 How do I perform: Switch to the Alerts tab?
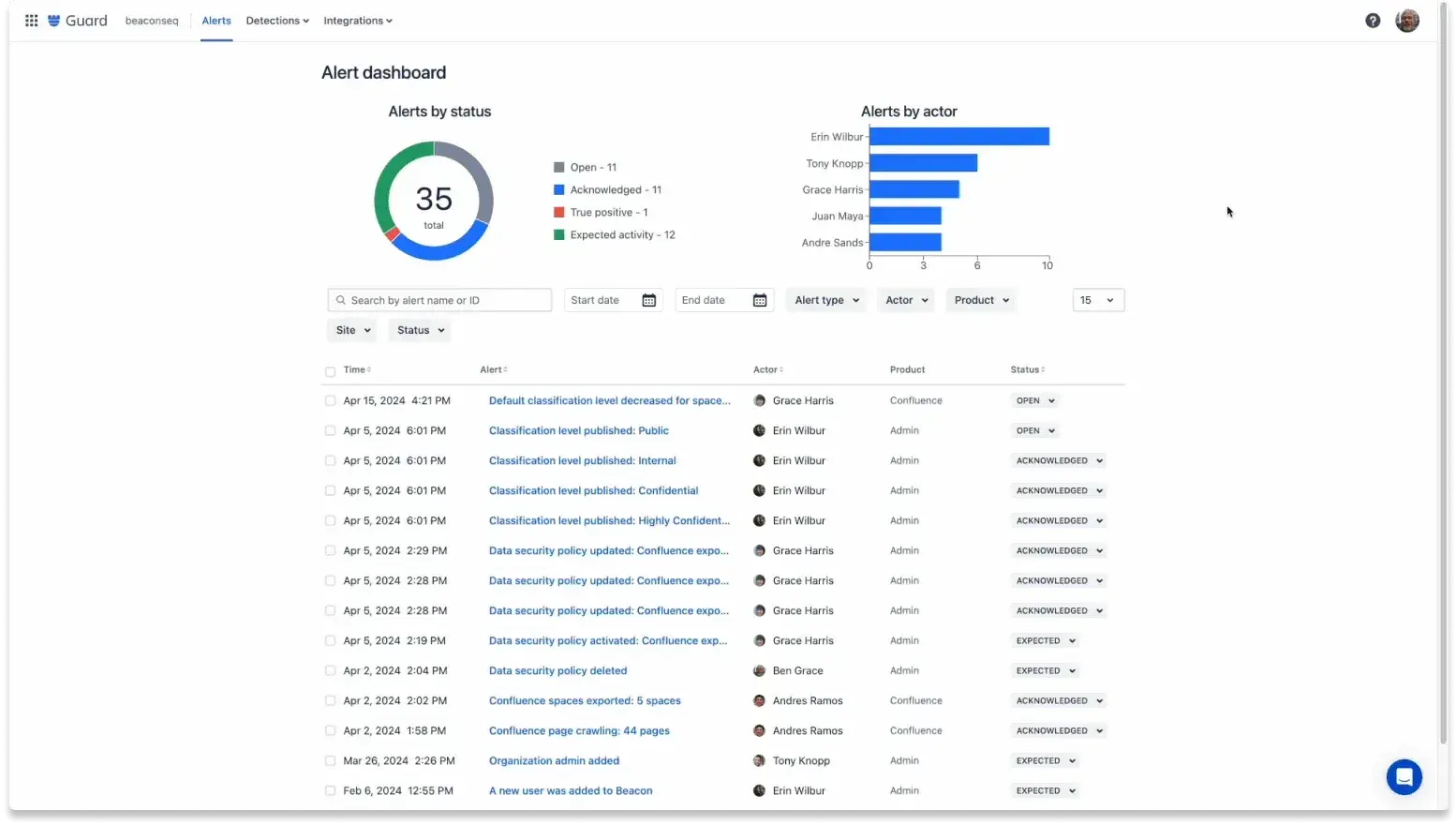coord(216,21)
